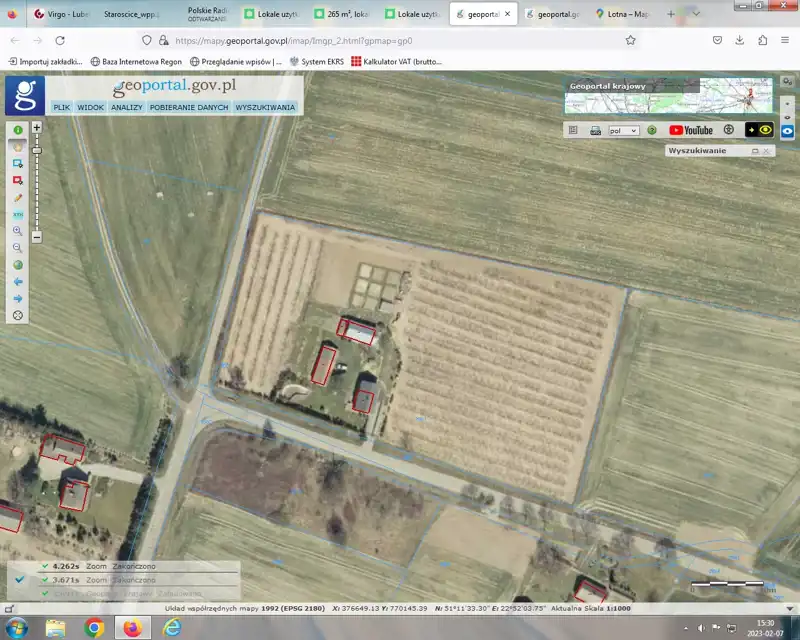Viewport: 800px width, 640px height.
Task: Open the printer icon in map toolbar
Action: [x=595, y=130]
